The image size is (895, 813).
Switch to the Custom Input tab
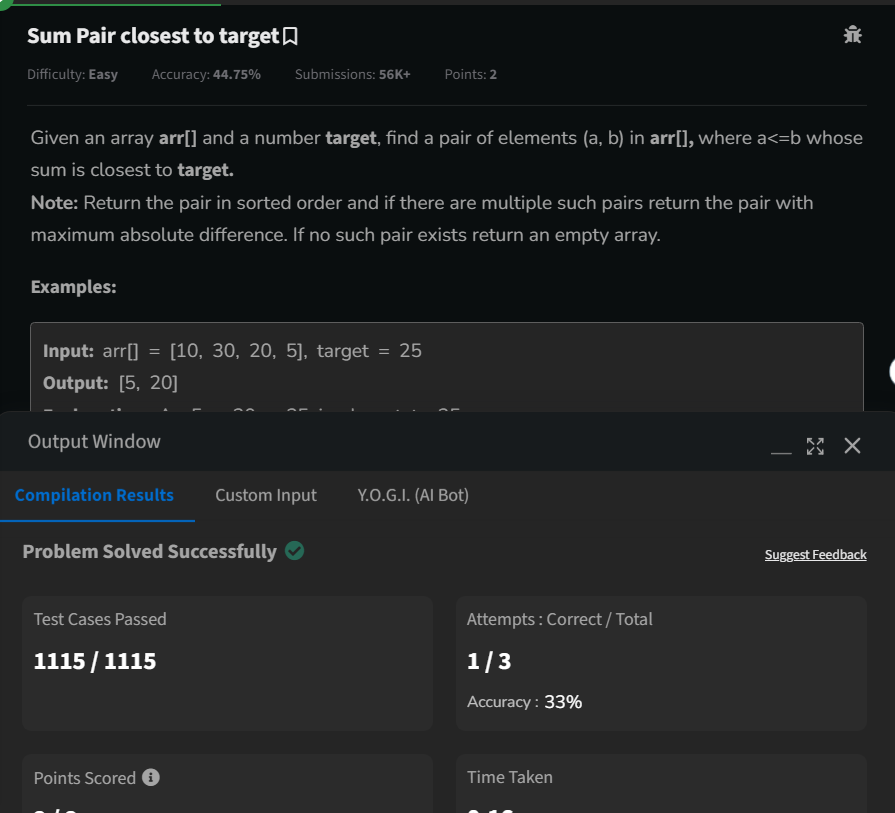point(265,495)
